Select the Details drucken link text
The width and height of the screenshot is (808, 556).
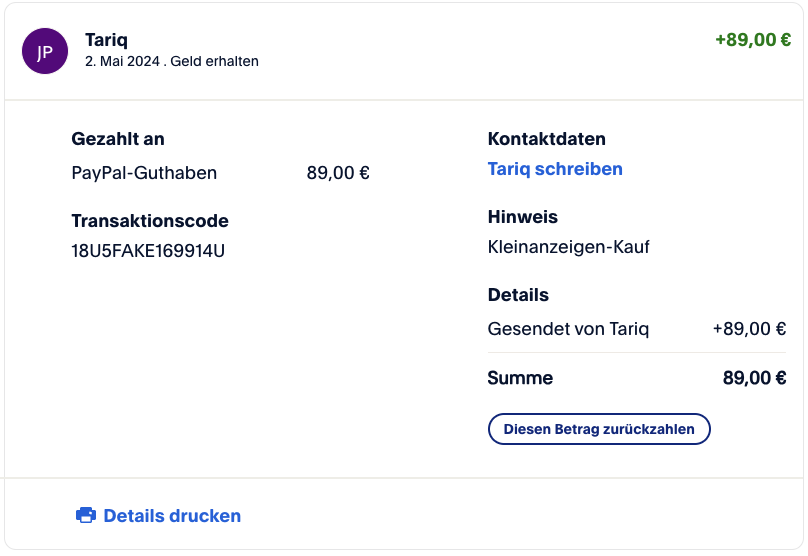pos(172,516)
